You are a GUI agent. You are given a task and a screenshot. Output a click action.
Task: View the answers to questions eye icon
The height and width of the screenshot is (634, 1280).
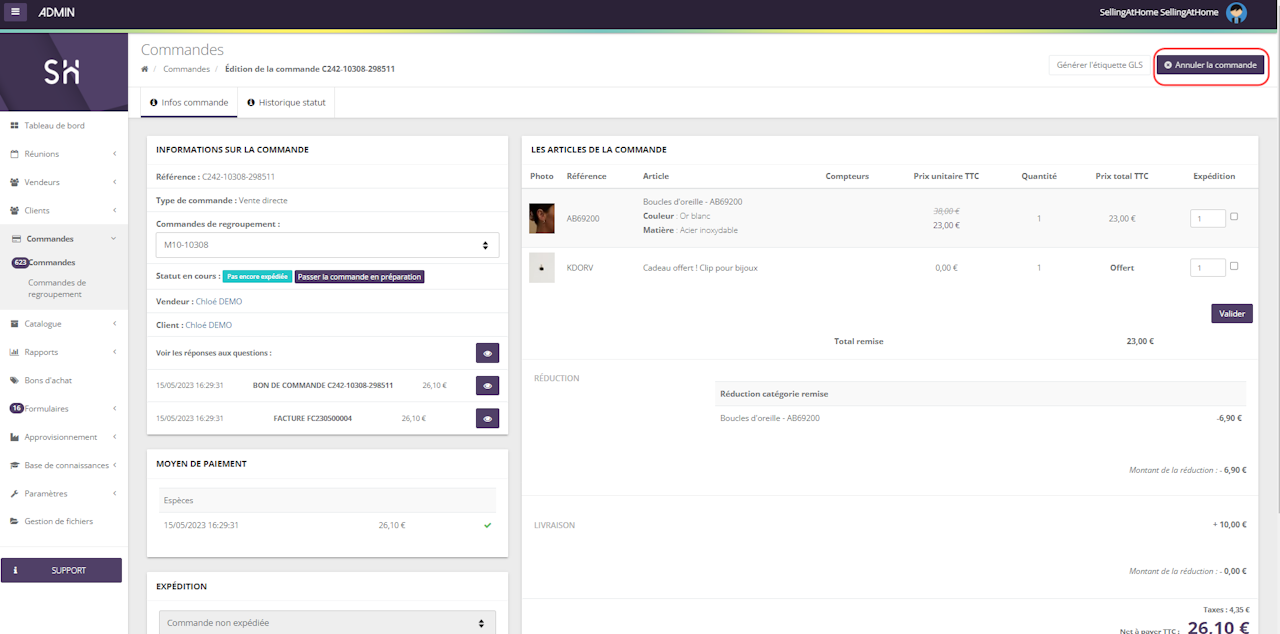pyautogui.click(x=487, y=353)
